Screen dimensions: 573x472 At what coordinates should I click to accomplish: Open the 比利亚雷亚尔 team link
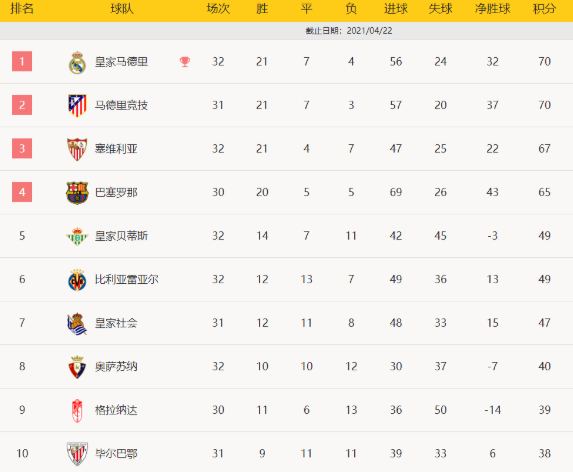point(126,279)
